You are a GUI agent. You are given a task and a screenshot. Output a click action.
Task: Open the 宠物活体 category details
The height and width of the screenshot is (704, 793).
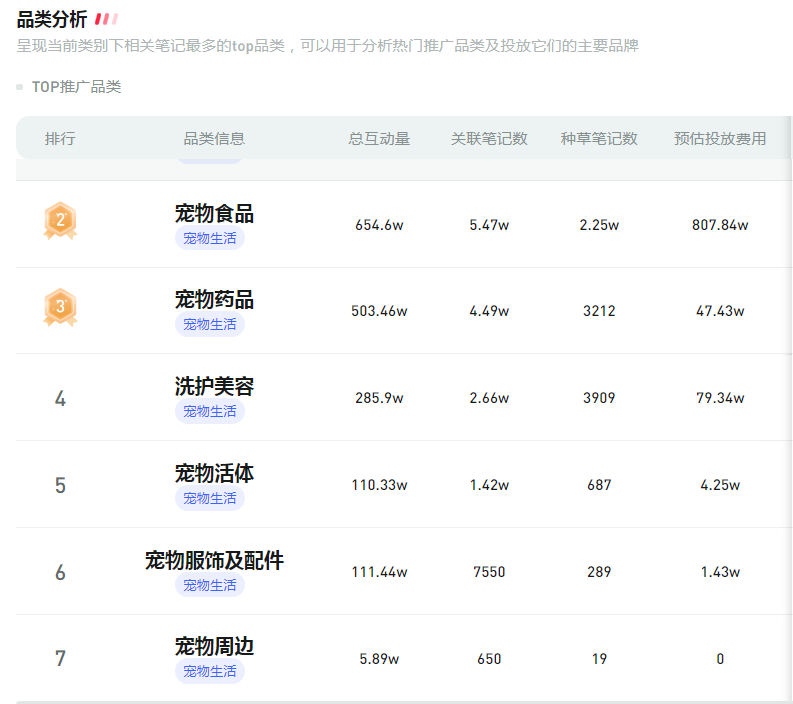[x=214, y=473]
